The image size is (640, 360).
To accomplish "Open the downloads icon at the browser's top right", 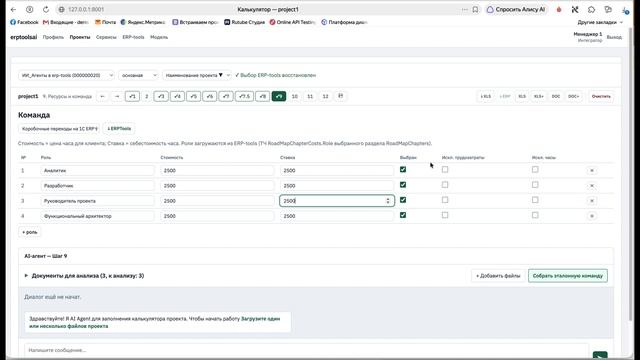I will tap(625, 10).
